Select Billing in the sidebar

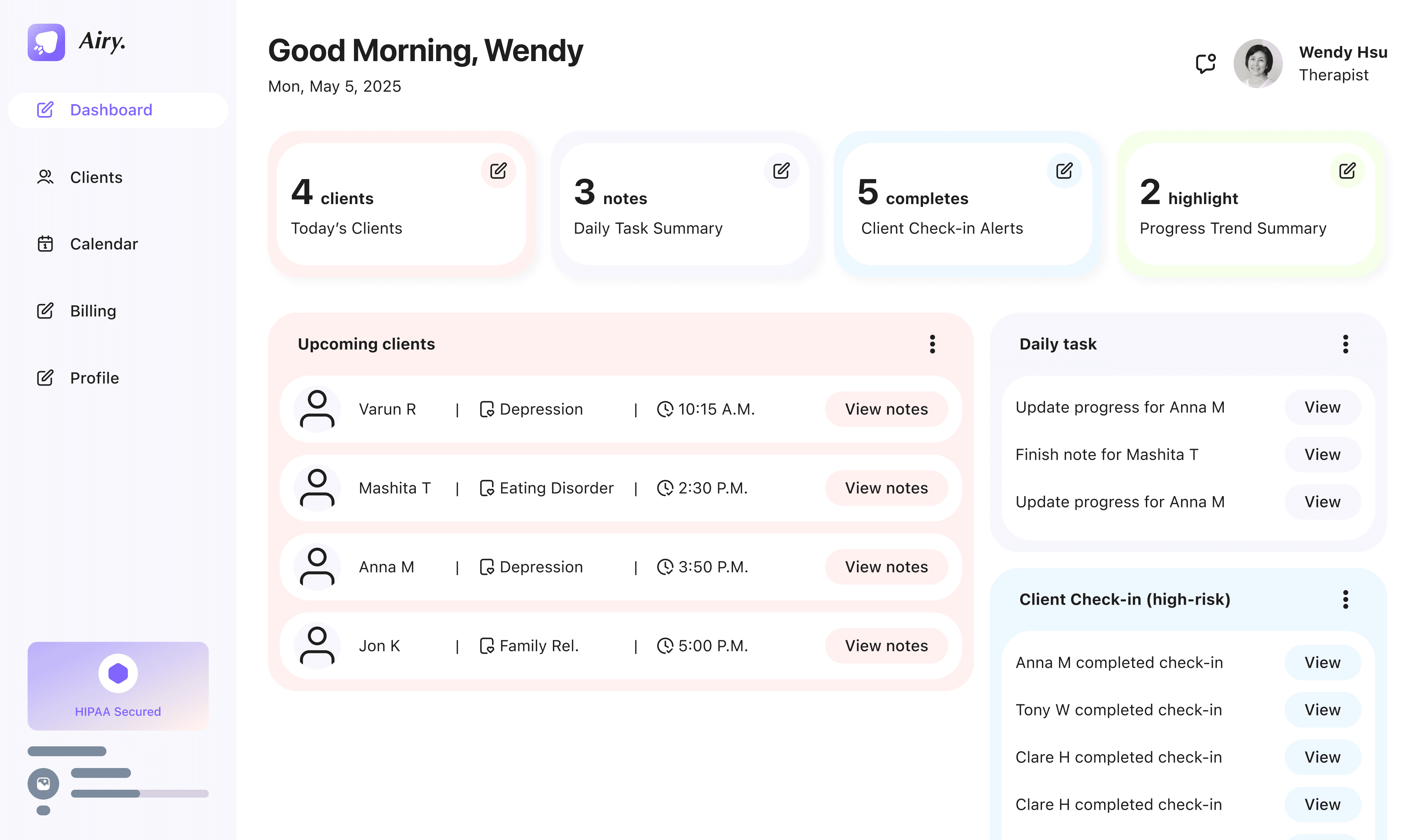click(x=92, y=311)
